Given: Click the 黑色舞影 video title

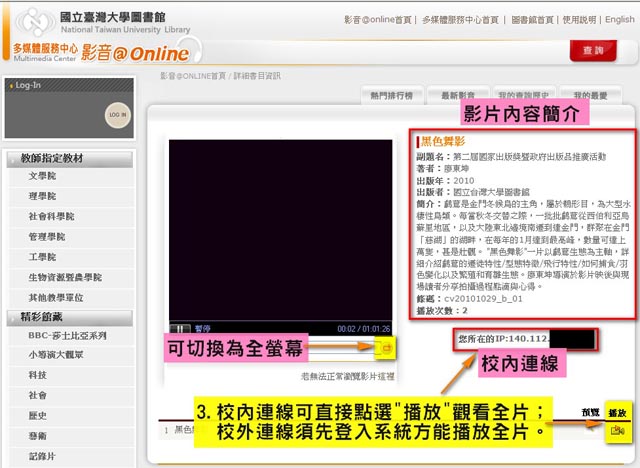Looking at the screenshot, I should point(443,142).
